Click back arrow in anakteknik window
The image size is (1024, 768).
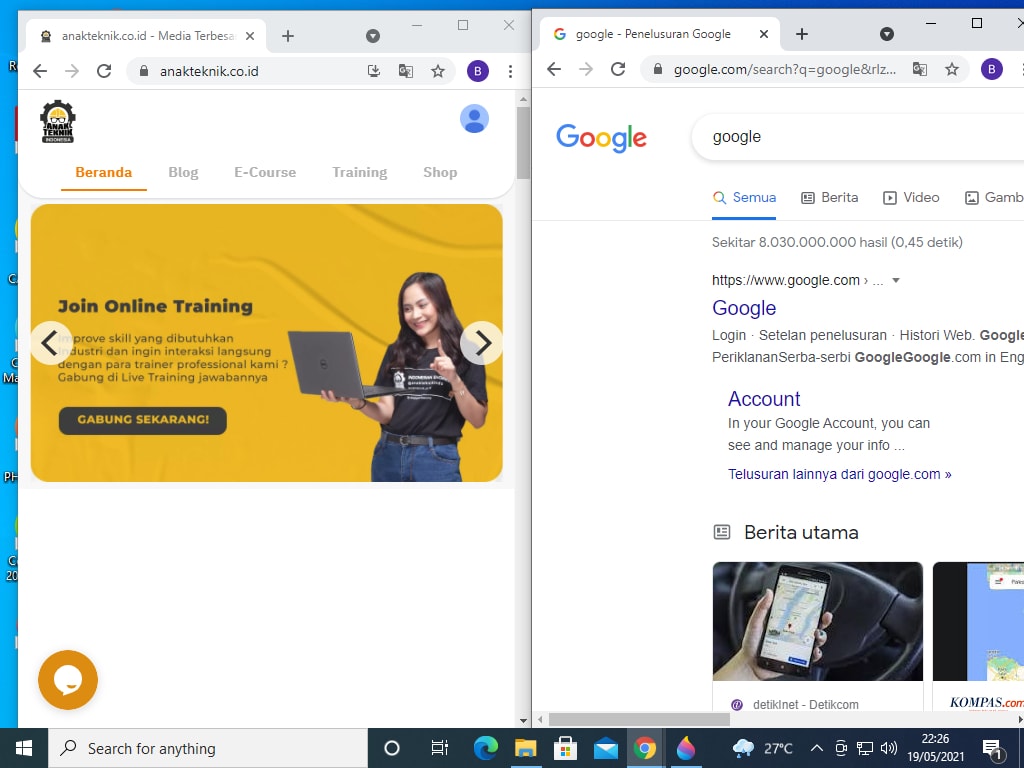pyautogui.click(x=40, y=71)
